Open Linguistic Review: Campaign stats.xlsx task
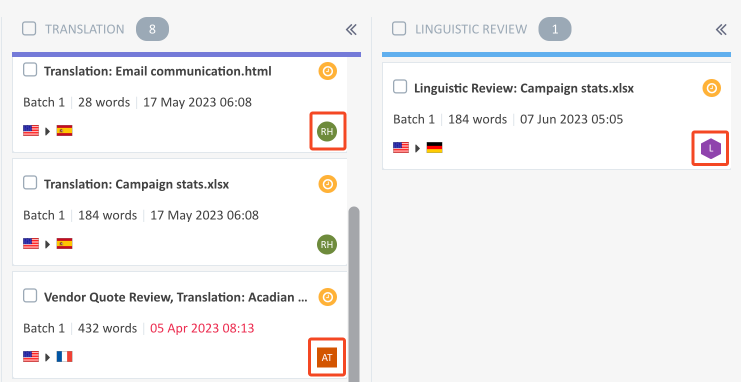This screenshot has height=382, width=741. 524,88
